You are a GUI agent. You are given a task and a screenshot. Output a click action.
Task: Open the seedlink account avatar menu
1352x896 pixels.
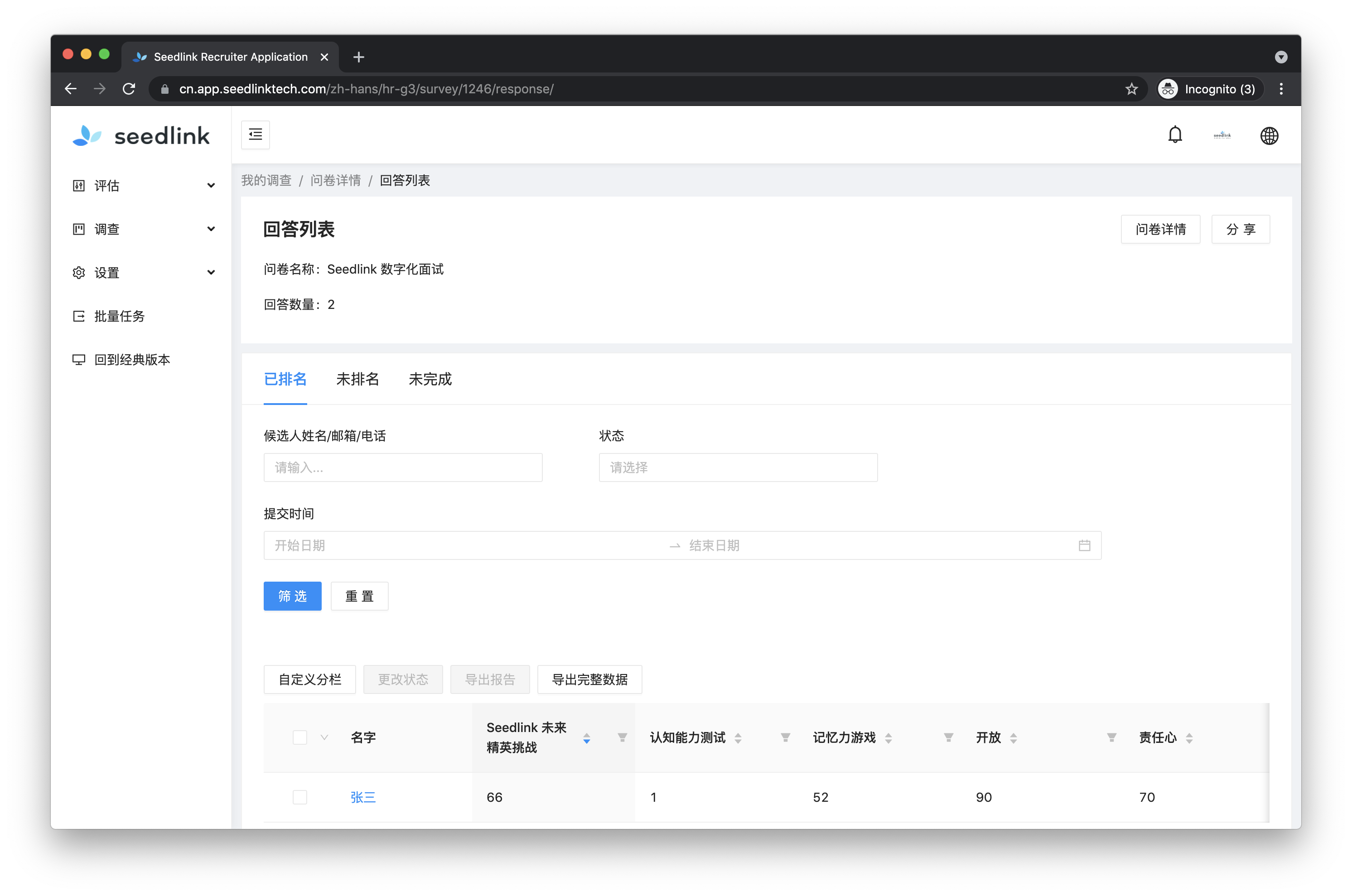pyautogui.click(x=1222, y=135)
